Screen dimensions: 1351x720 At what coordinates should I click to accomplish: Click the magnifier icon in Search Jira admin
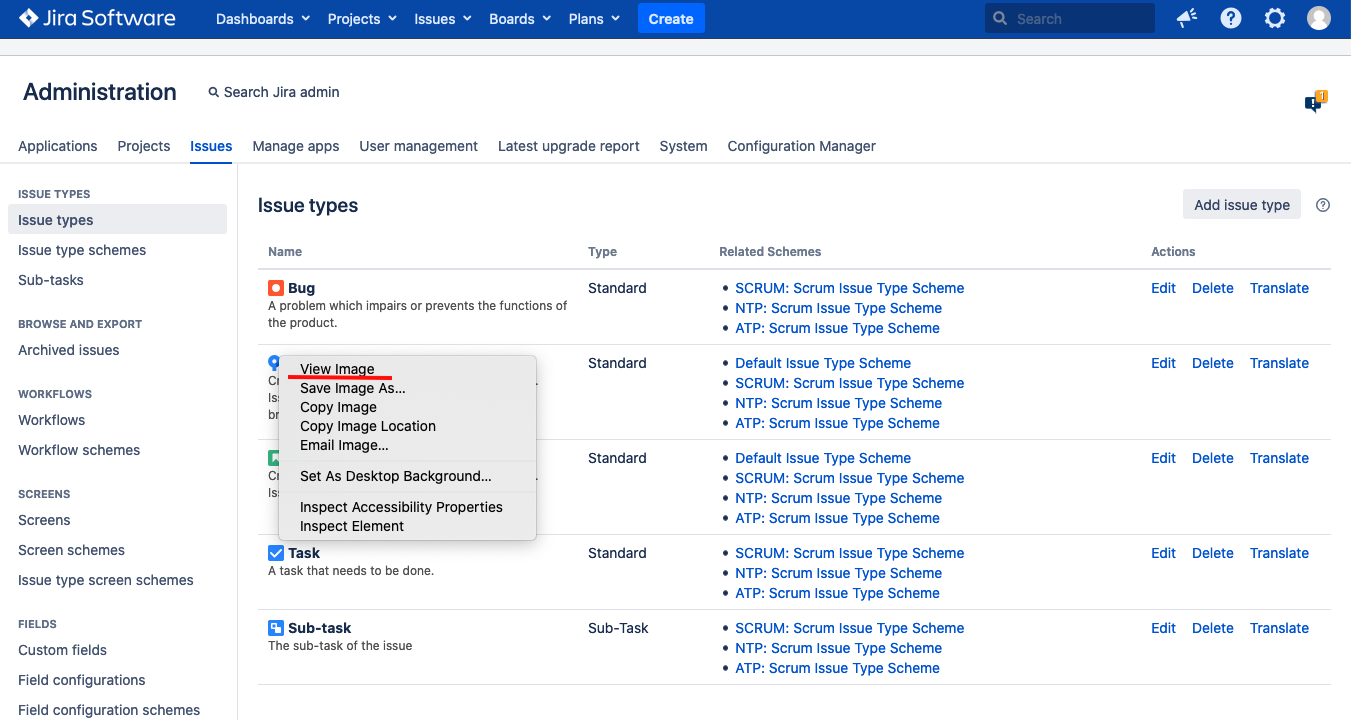213,92
